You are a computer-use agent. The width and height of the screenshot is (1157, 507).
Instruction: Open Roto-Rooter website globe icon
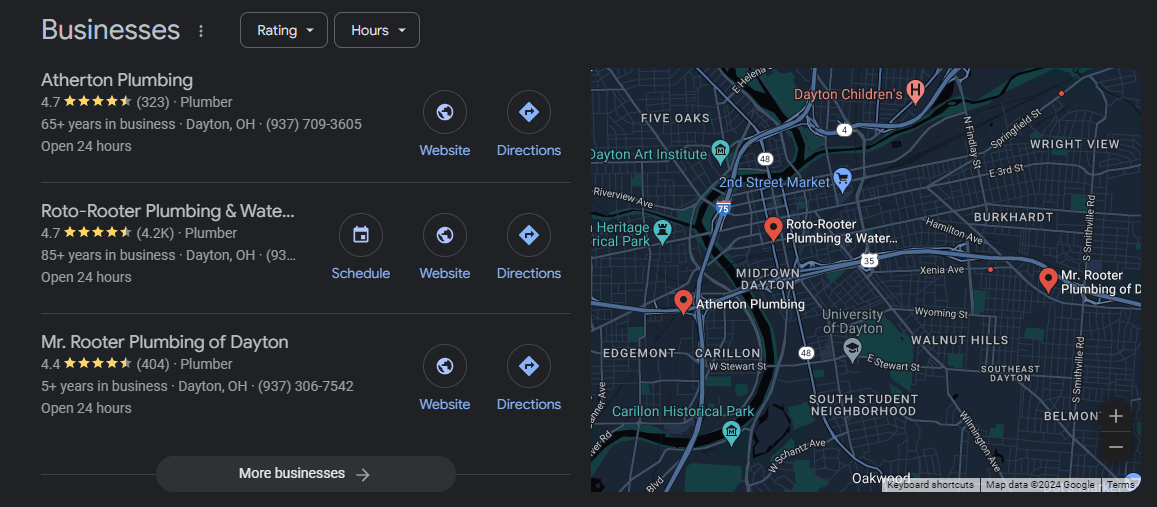[x=444, y=235]
